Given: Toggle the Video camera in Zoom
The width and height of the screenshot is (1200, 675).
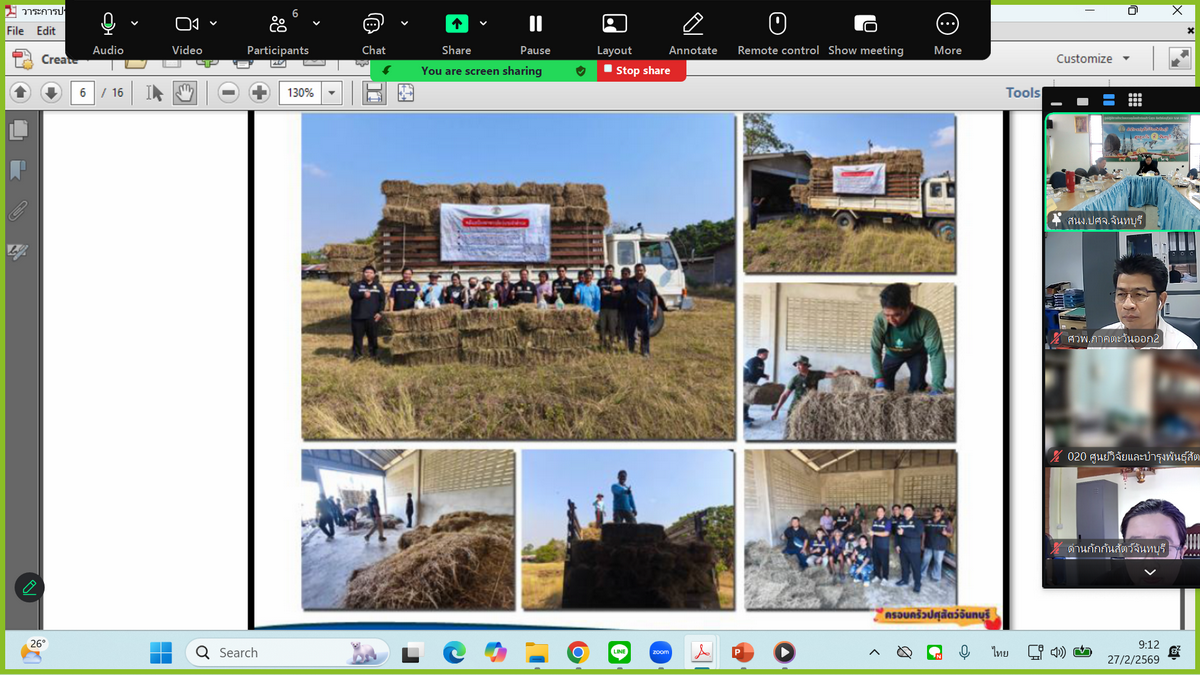Looking at the screenshot, I should coord(186,24).
